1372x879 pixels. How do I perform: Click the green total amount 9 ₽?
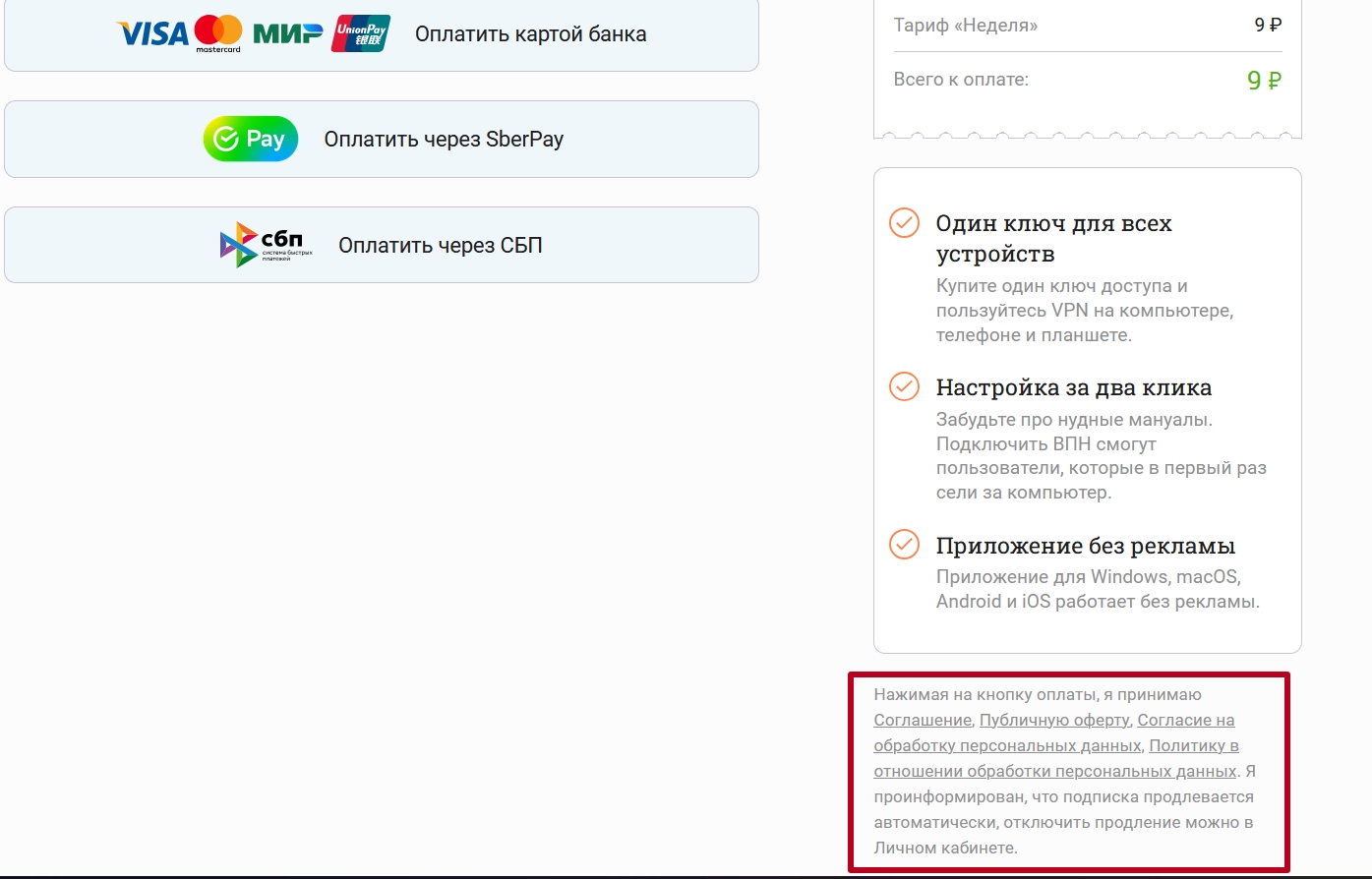(x=1264, y=81)
